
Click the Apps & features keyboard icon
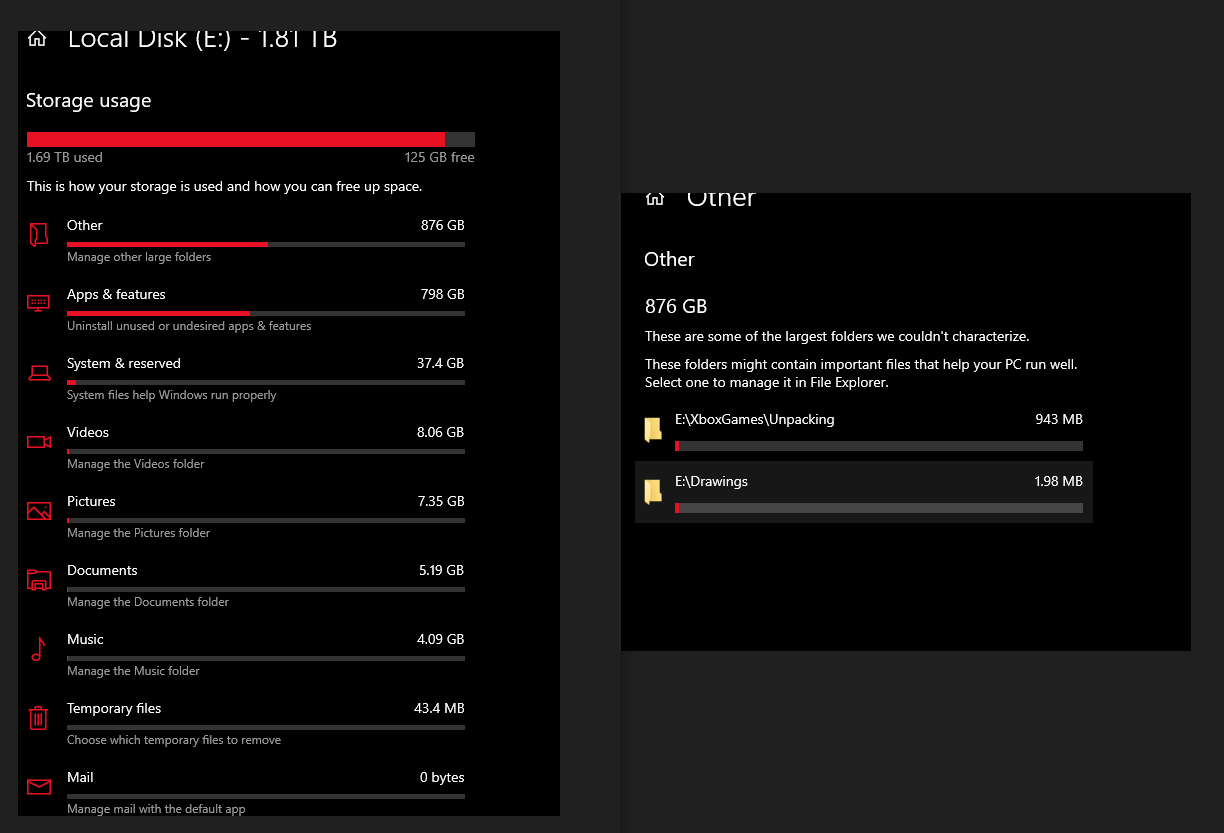[39, 302]
